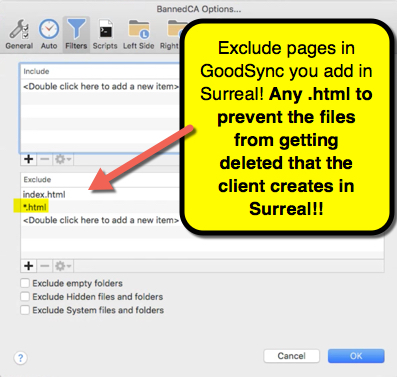The width and height of the screenshot is (397, 377).
Task: Open the Scripts terminal tab
Action: click(x=105, y=34)
